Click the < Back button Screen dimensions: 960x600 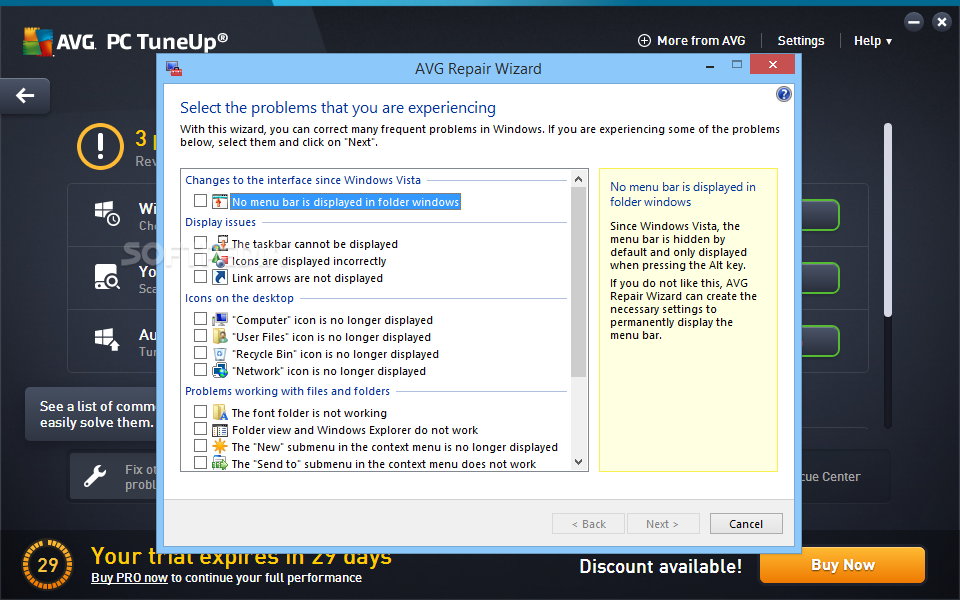pyautogui.click(x=588, y=524)
